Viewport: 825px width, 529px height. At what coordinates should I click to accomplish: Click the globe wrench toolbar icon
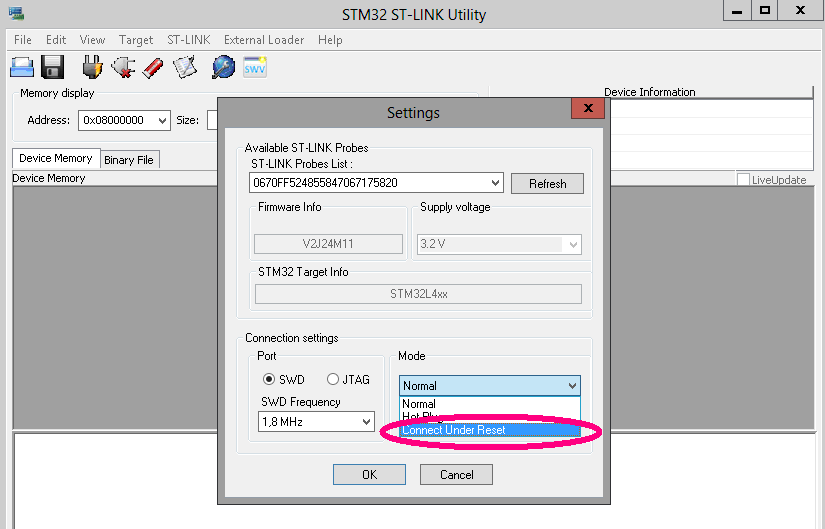point(224,67)
